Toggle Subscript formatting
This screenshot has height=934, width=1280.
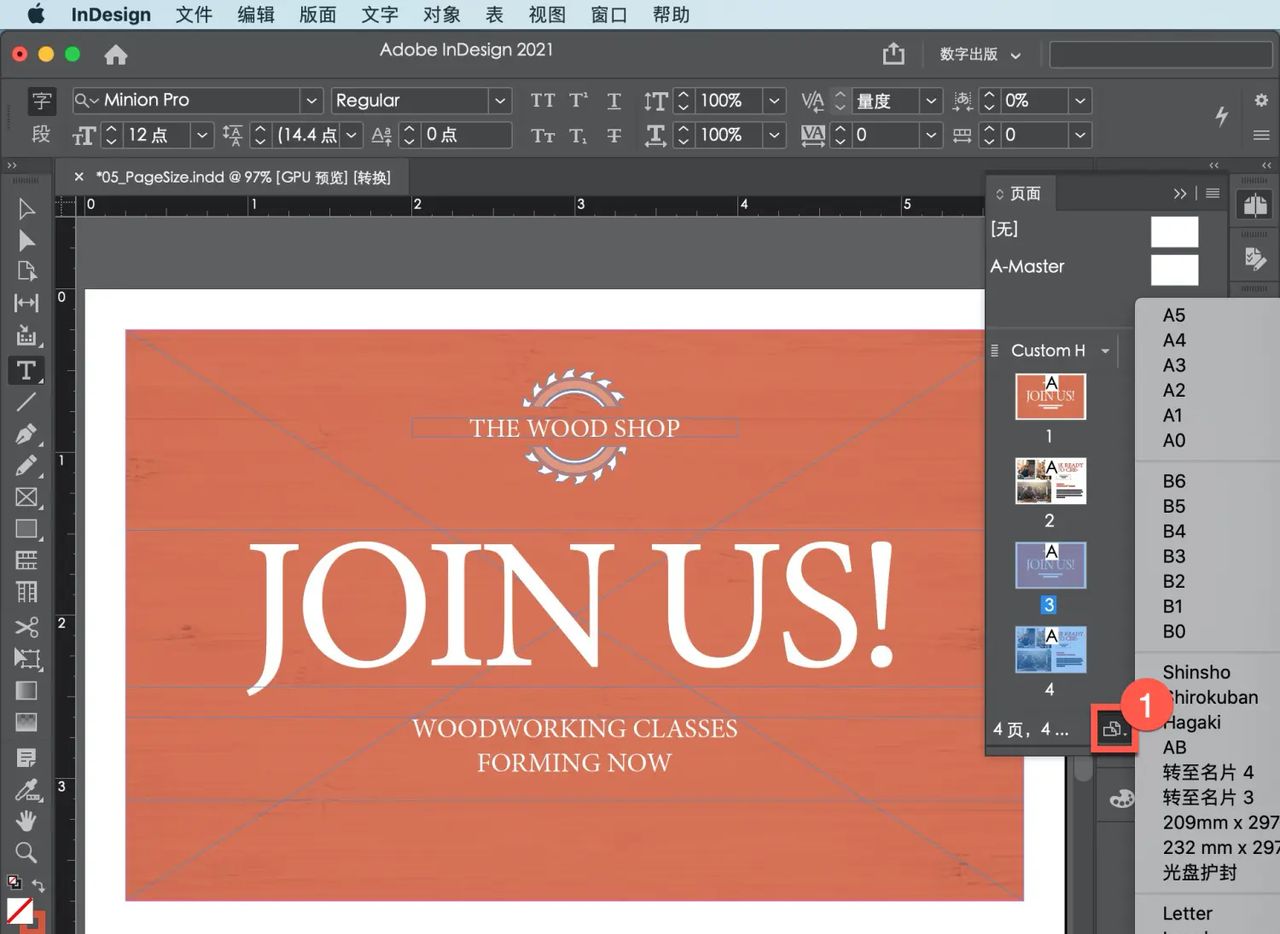coord(578,135)
